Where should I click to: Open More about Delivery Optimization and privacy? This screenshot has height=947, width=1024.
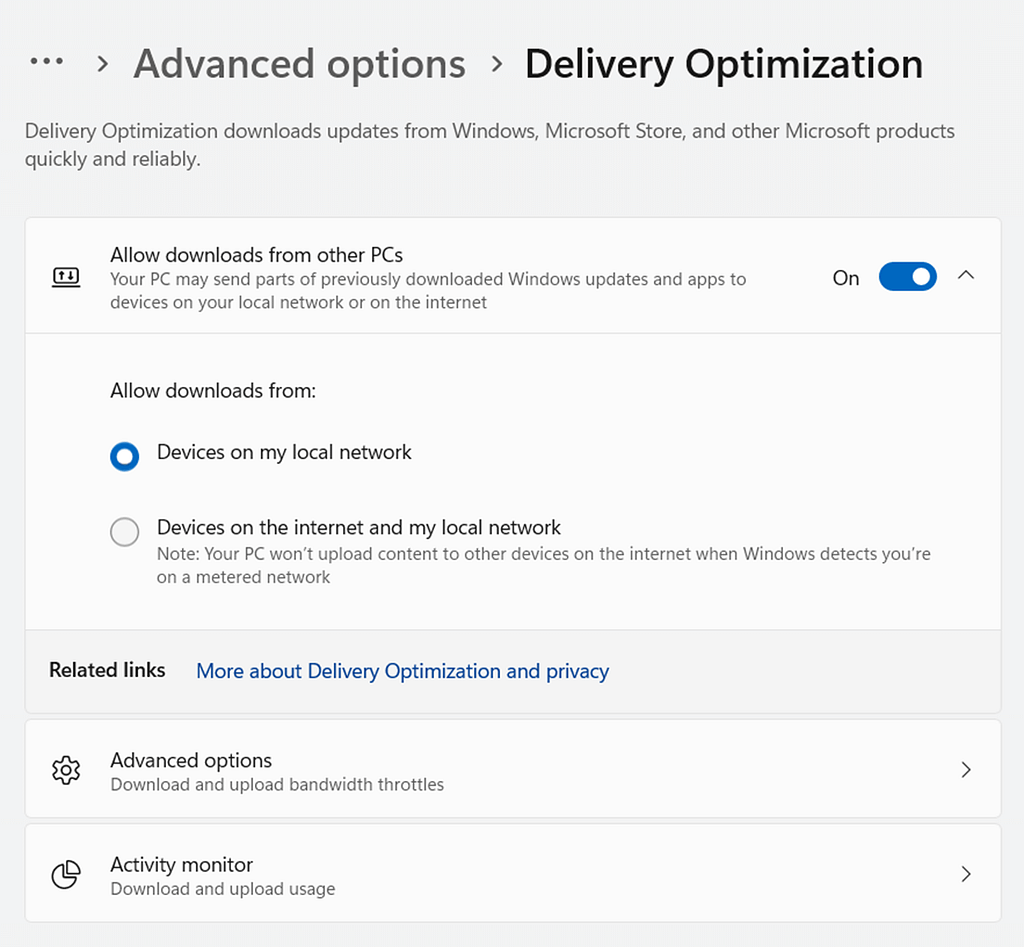point(402,671)
